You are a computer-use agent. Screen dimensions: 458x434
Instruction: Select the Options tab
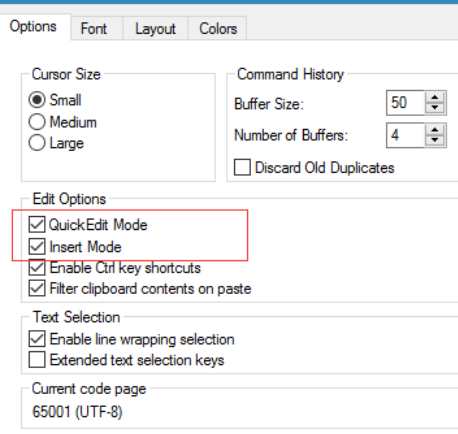[33, 27]
